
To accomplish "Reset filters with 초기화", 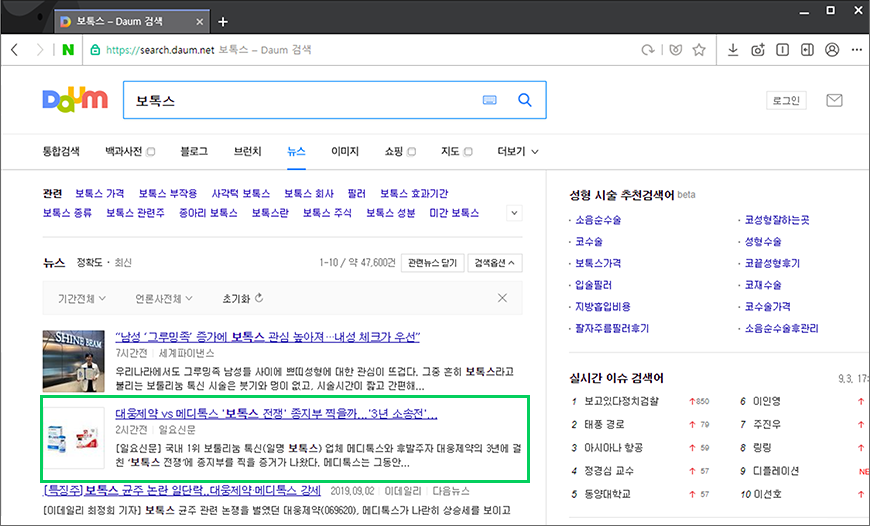I will click(242, 299).
